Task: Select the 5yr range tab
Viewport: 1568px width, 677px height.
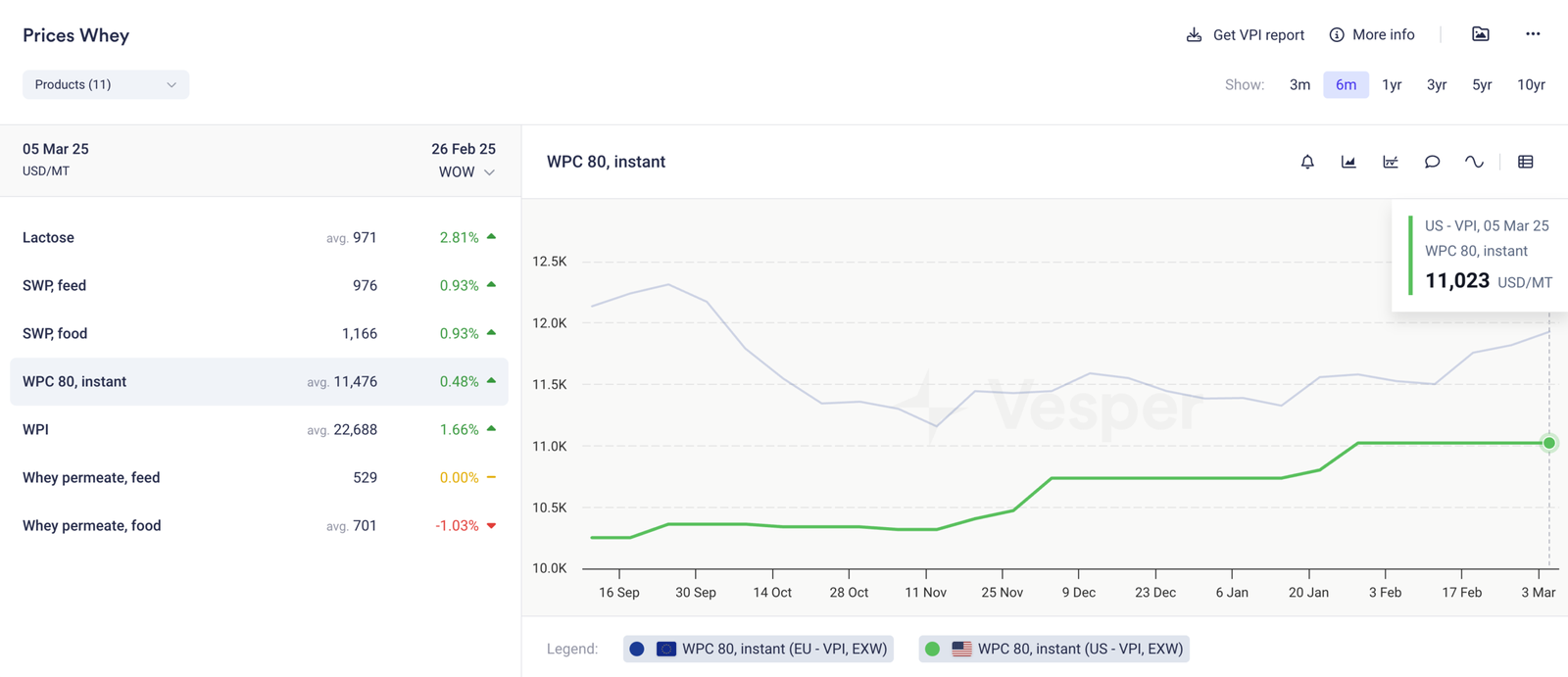Action: click(x=1482, y=85)
